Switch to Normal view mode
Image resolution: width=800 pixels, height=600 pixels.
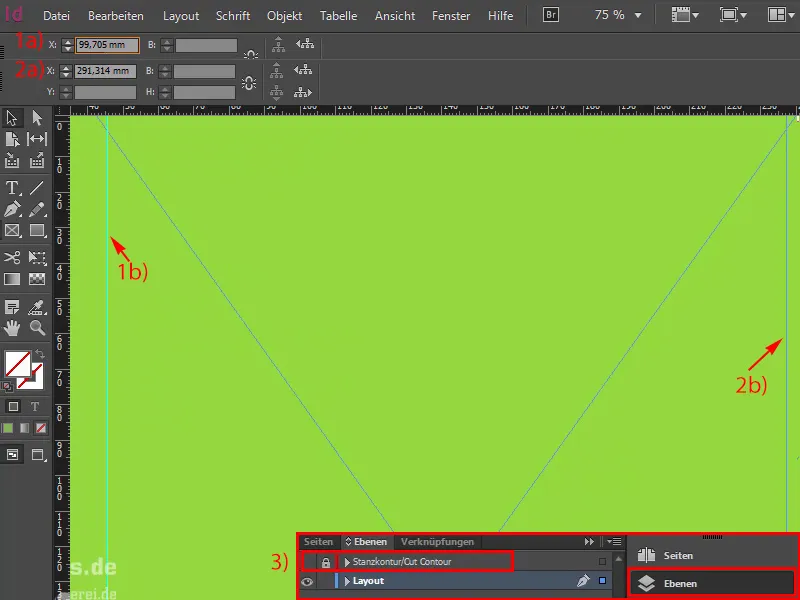(x=12, y=454)
